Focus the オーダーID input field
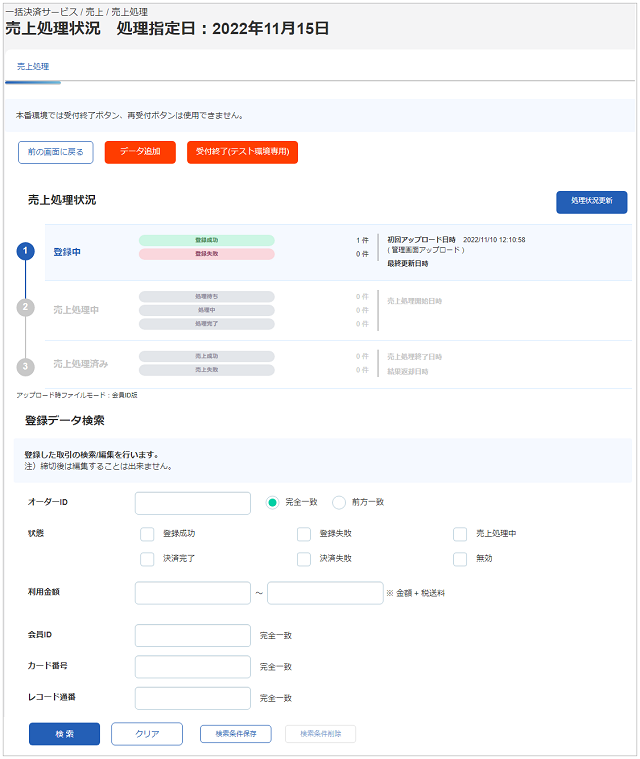The image size is (640, 759). (x=193, y=503)
